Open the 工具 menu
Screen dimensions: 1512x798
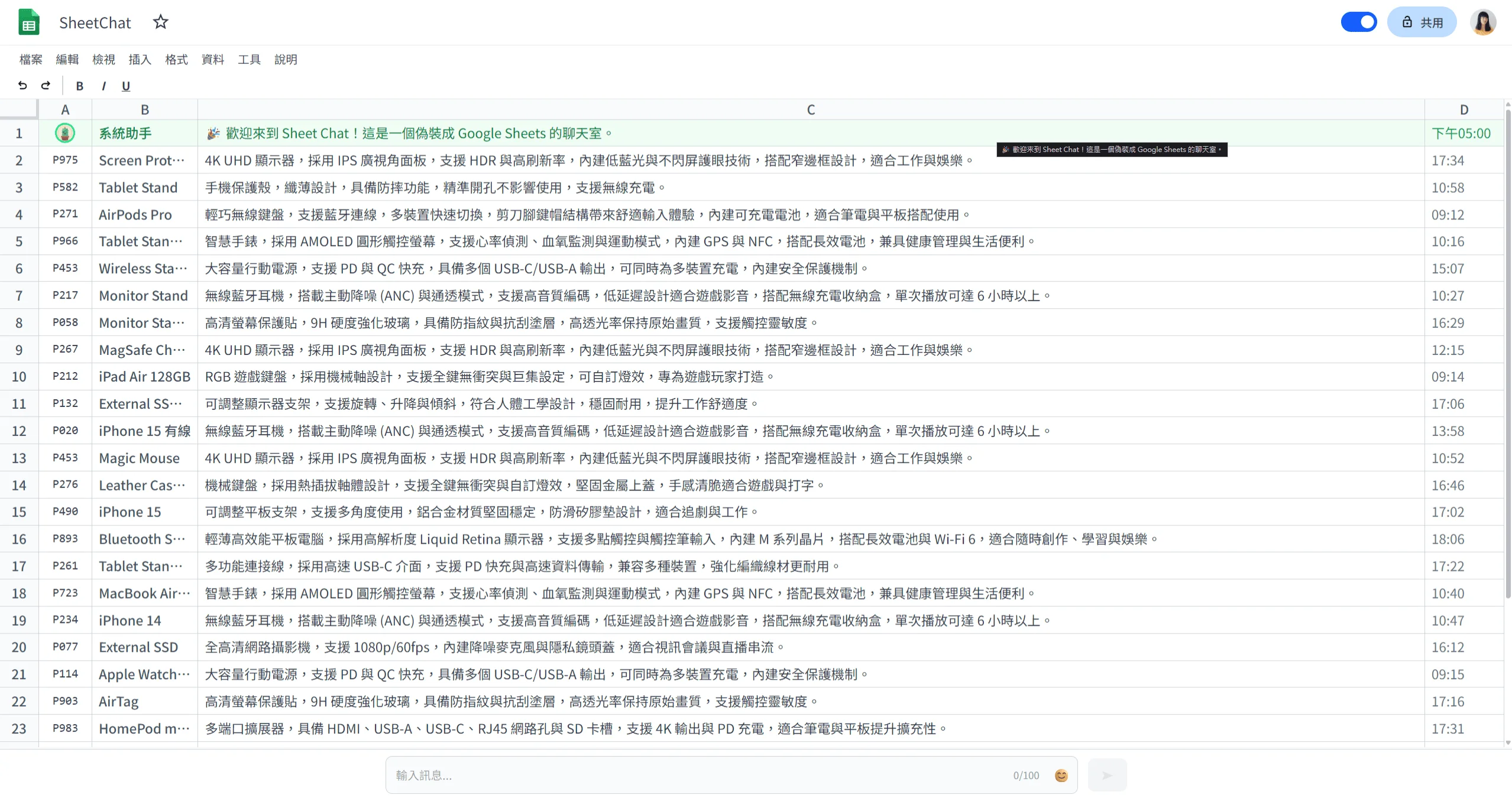248,59
